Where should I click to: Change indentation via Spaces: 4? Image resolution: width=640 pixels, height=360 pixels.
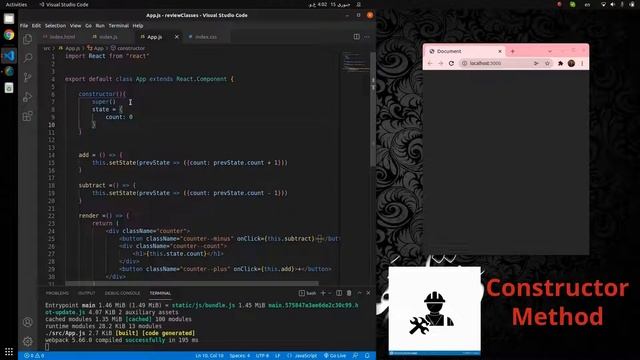click(x=240, y=356)
